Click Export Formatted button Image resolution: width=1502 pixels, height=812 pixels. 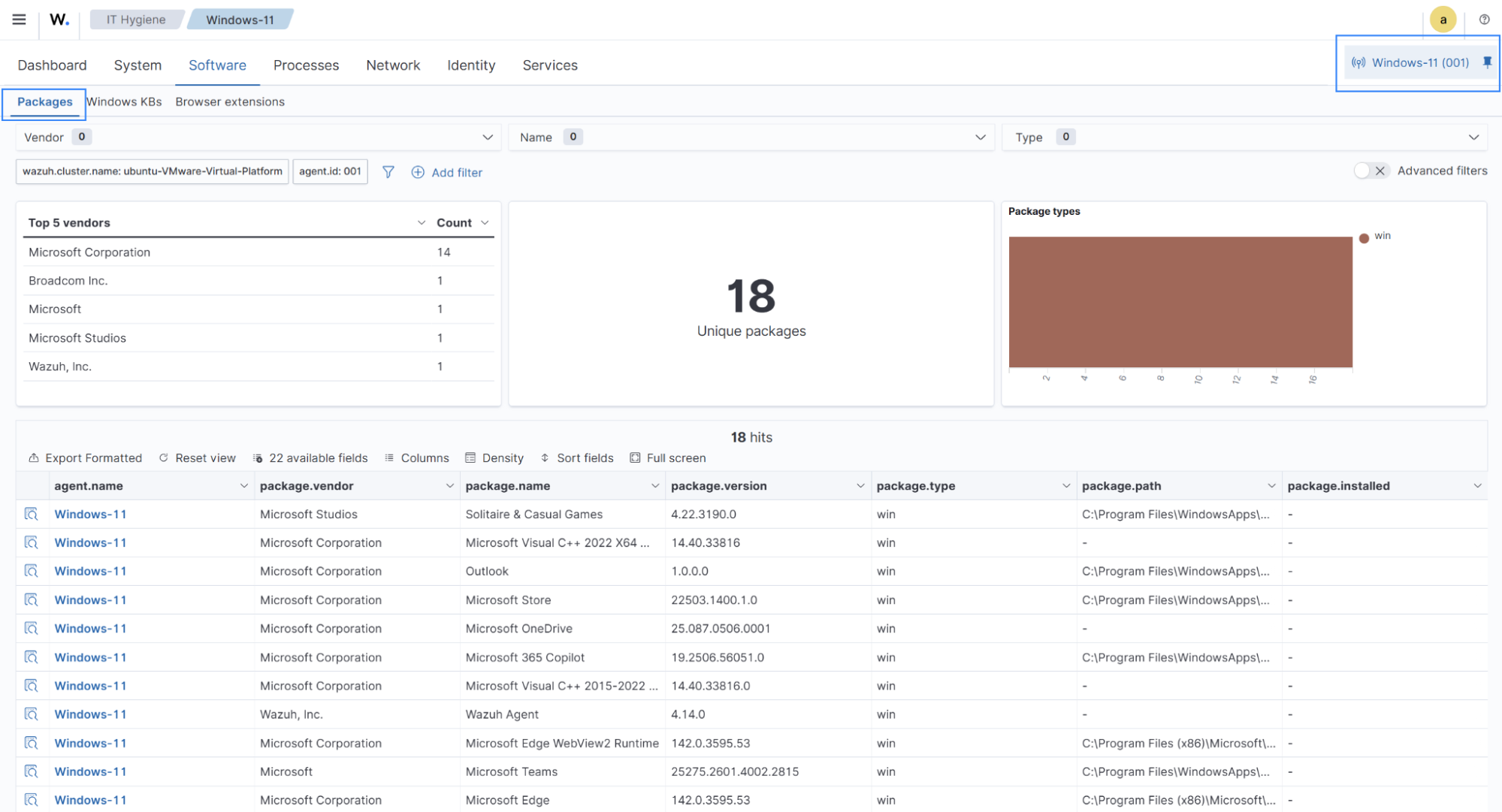pos(85,458)
